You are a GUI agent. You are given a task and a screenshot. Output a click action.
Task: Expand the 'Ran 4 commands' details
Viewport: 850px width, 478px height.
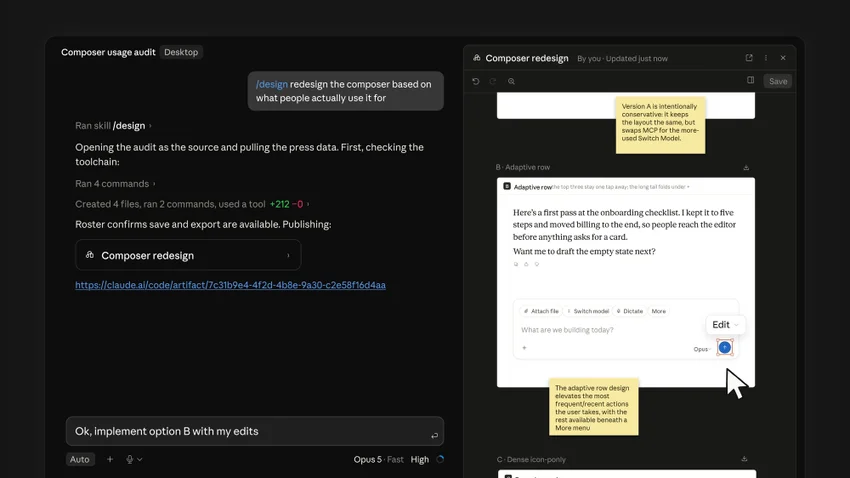115,184
